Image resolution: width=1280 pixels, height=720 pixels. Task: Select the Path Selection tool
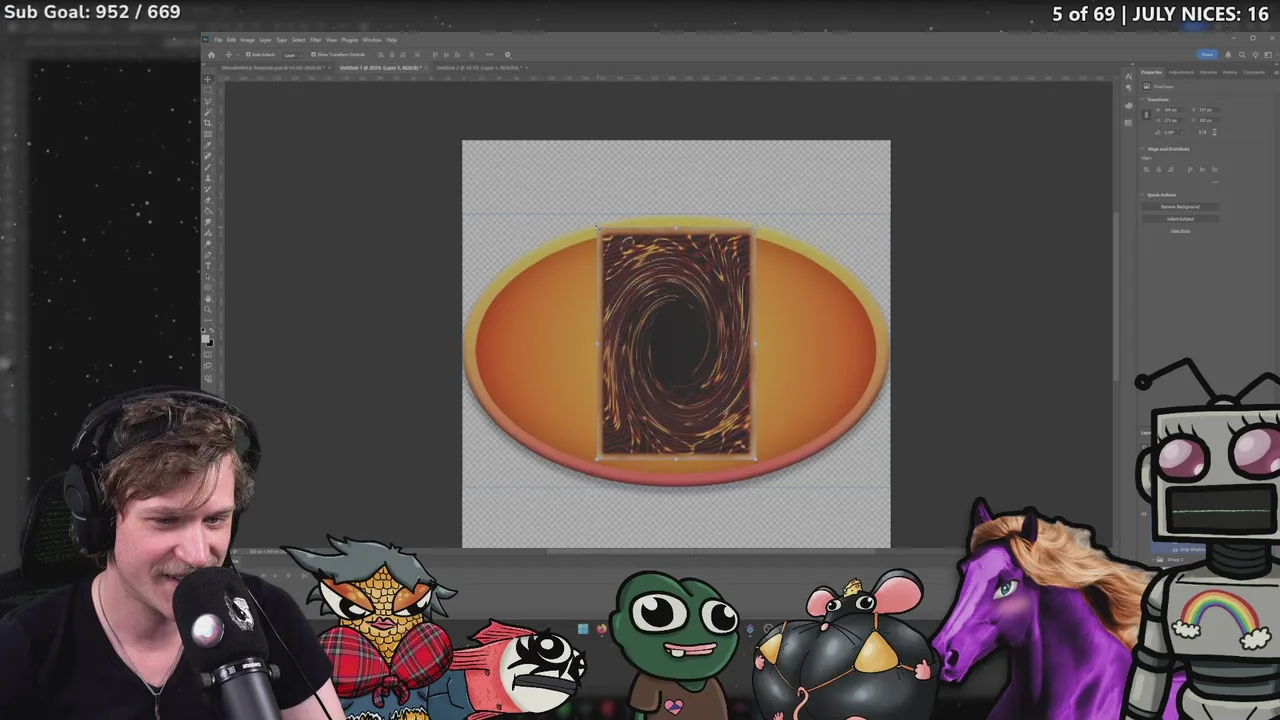[x=207, y=277]
